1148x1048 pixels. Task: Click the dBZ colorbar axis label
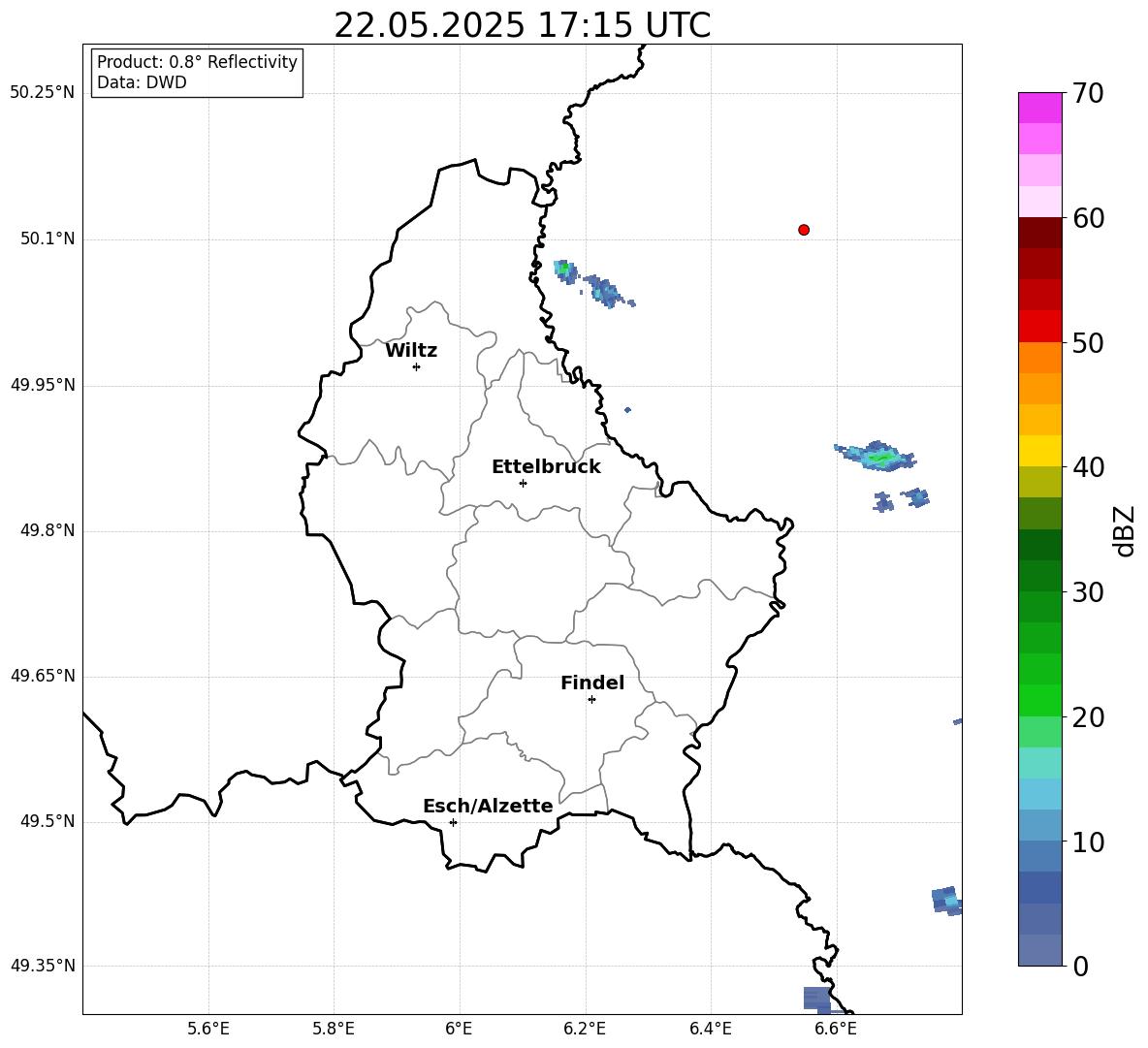(x=1126, y=530)
